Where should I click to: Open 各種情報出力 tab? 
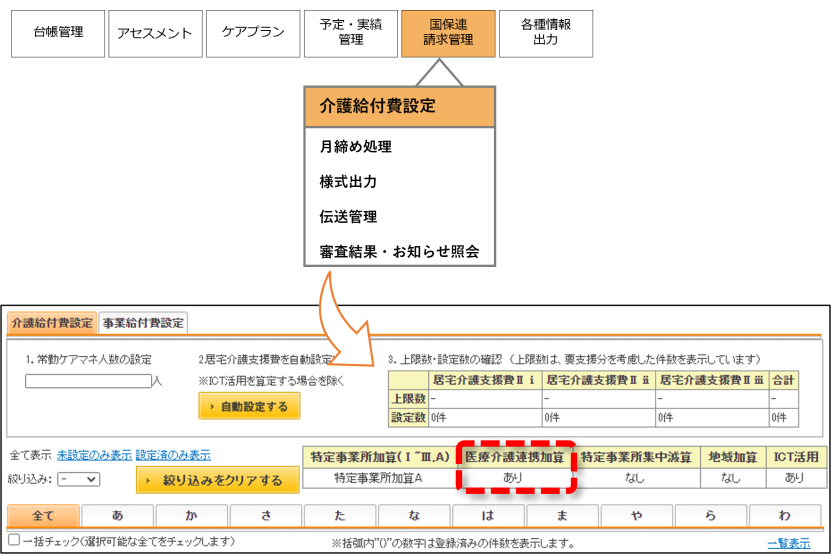(546, 33)
